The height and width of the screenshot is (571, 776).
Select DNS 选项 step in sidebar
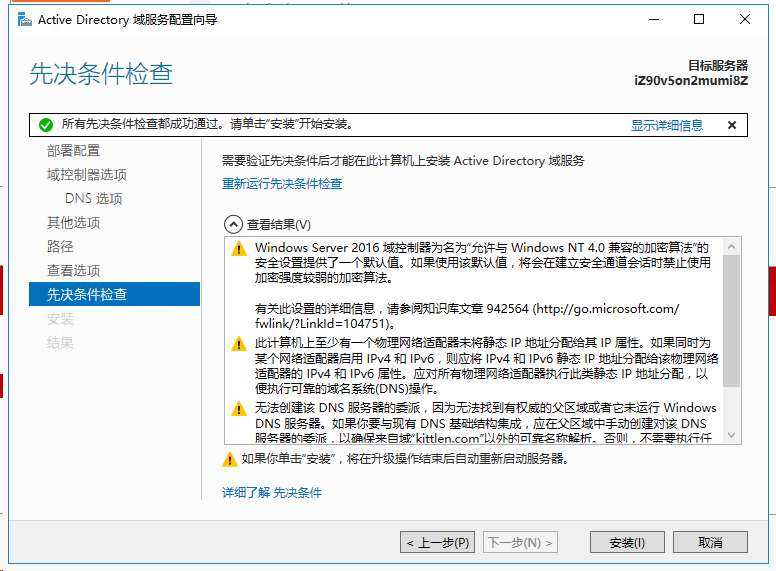click(94, 198)
